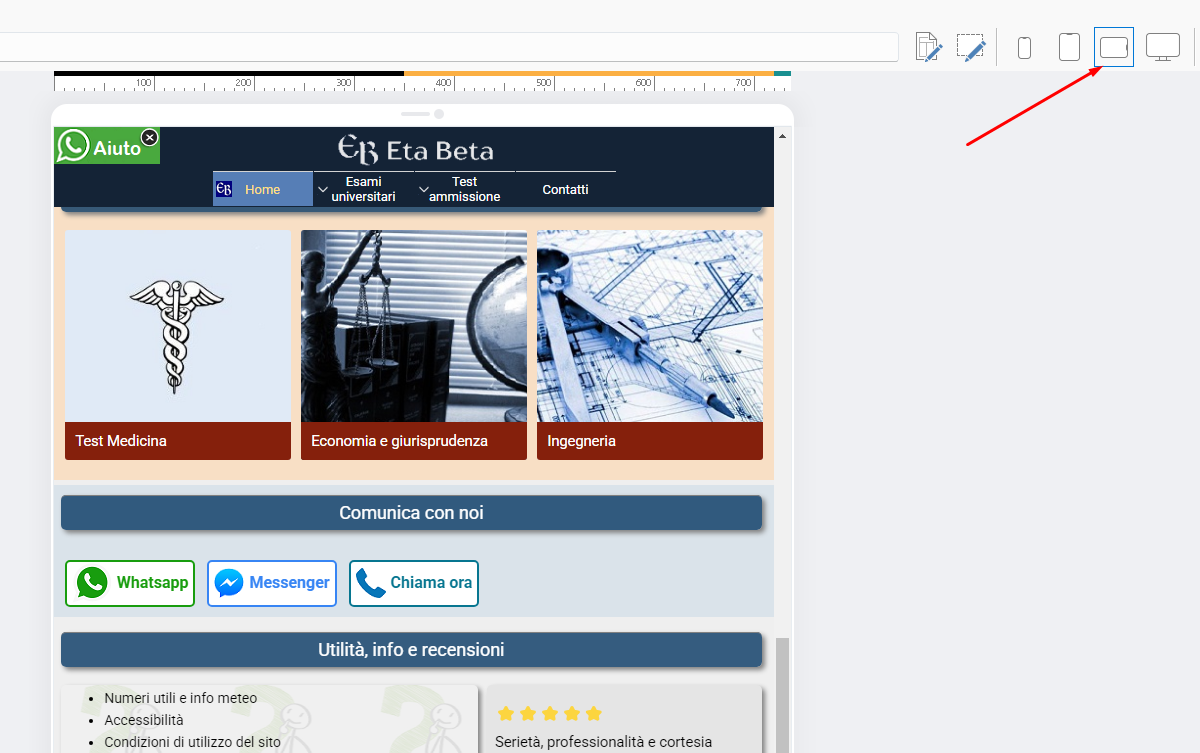The height and width of the screenshot is (753, 1200).
Task: Click the Utilità, info e recensioni heading
Action: click(x=411, y=650)
